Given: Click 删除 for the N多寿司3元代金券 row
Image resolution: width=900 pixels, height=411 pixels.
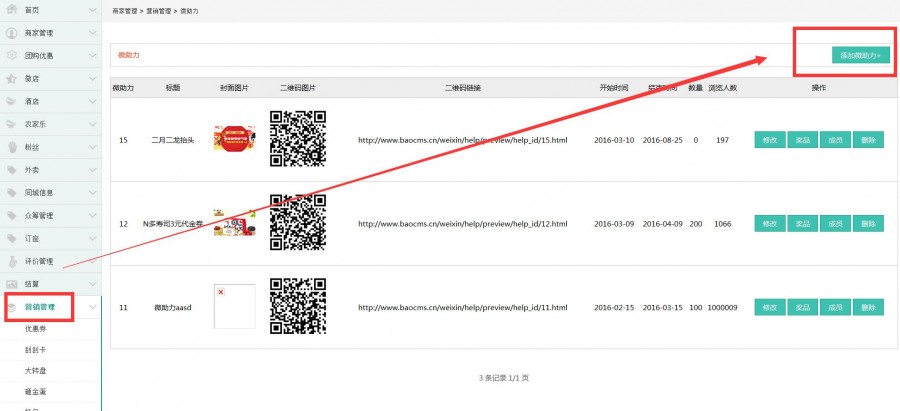Looking at the screenshot, I should coord(868,223).
